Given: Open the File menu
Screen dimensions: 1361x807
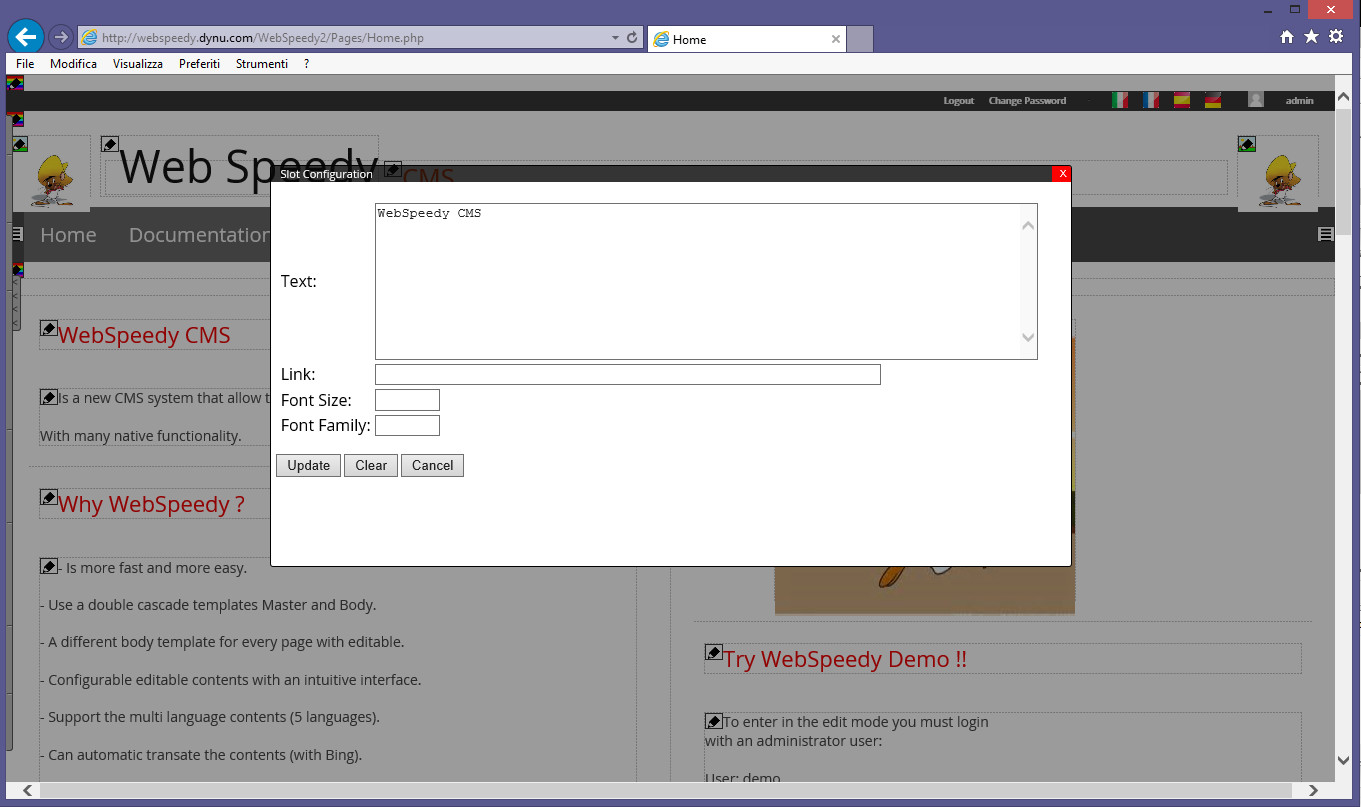Looking at the screenshot, I should tap(25, 64).
